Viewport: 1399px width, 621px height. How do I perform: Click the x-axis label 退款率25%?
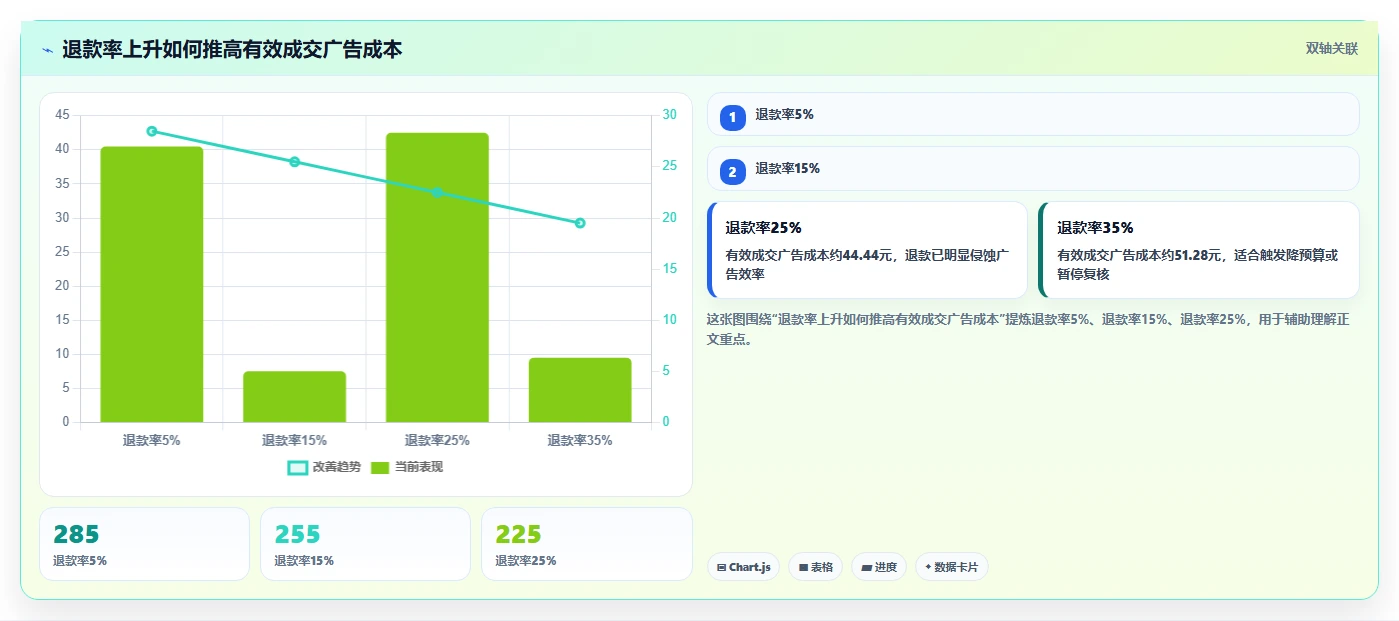(x=437, y=440)
